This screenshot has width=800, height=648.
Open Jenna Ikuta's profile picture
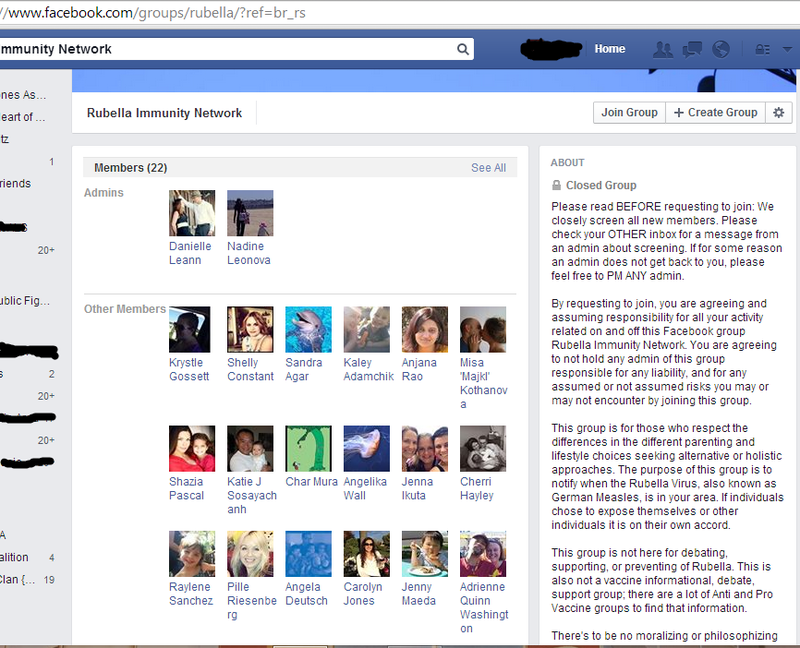click(424, 448)
